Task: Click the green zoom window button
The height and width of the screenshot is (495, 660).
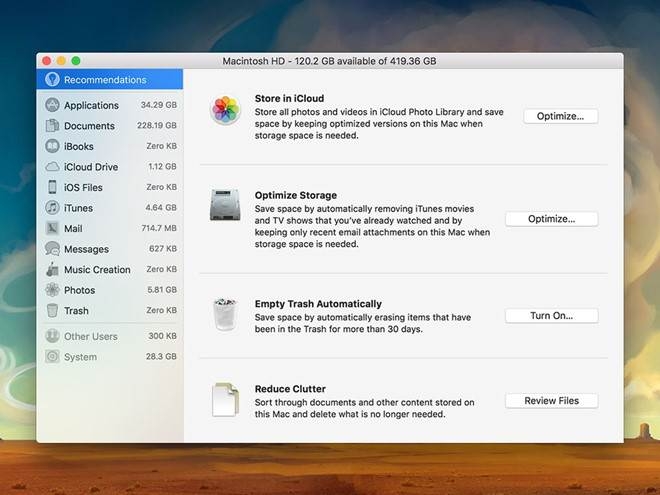Action: [76, 61]
